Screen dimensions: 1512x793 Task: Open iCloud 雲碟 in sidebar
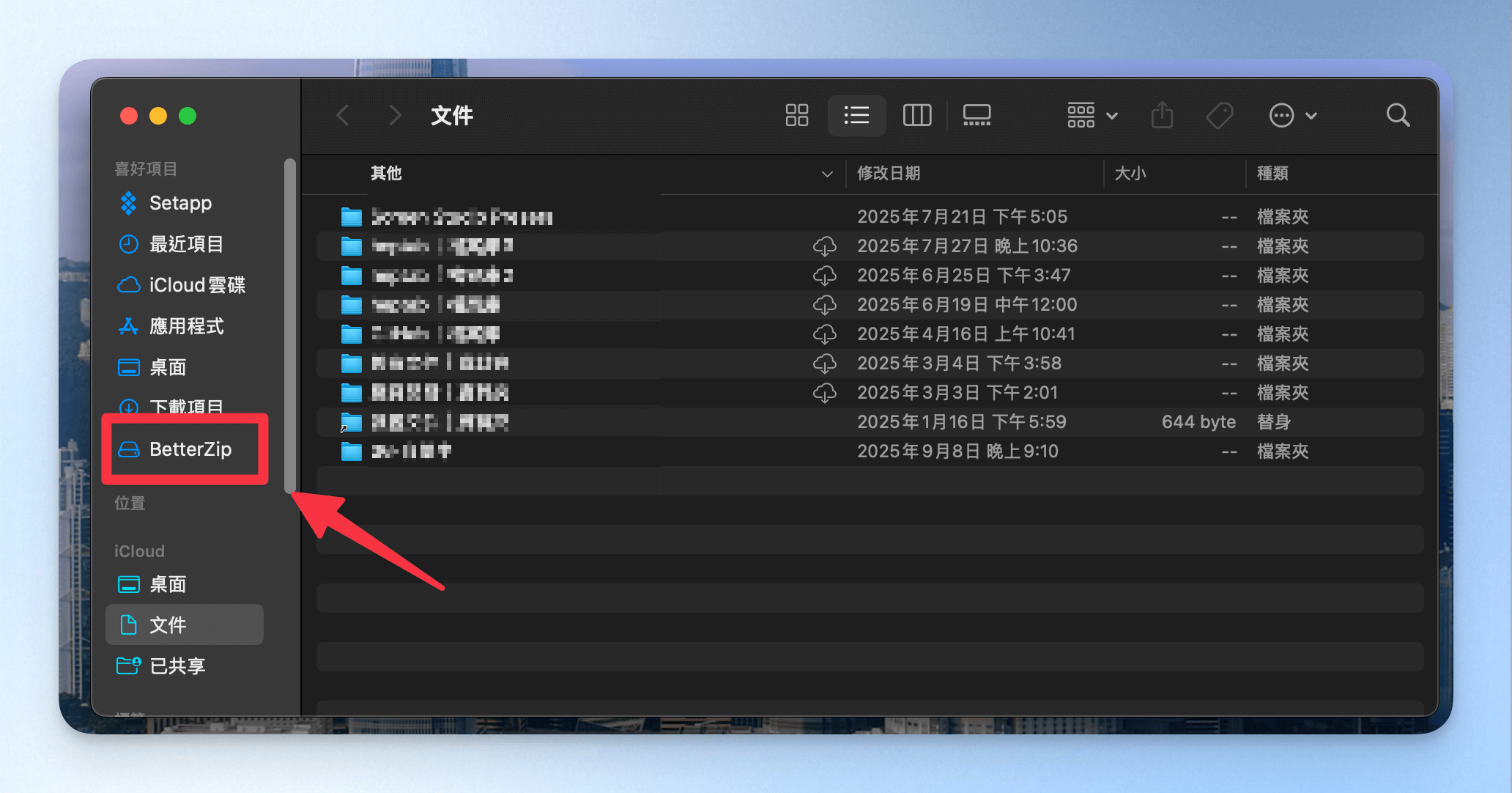coord(196,285)
